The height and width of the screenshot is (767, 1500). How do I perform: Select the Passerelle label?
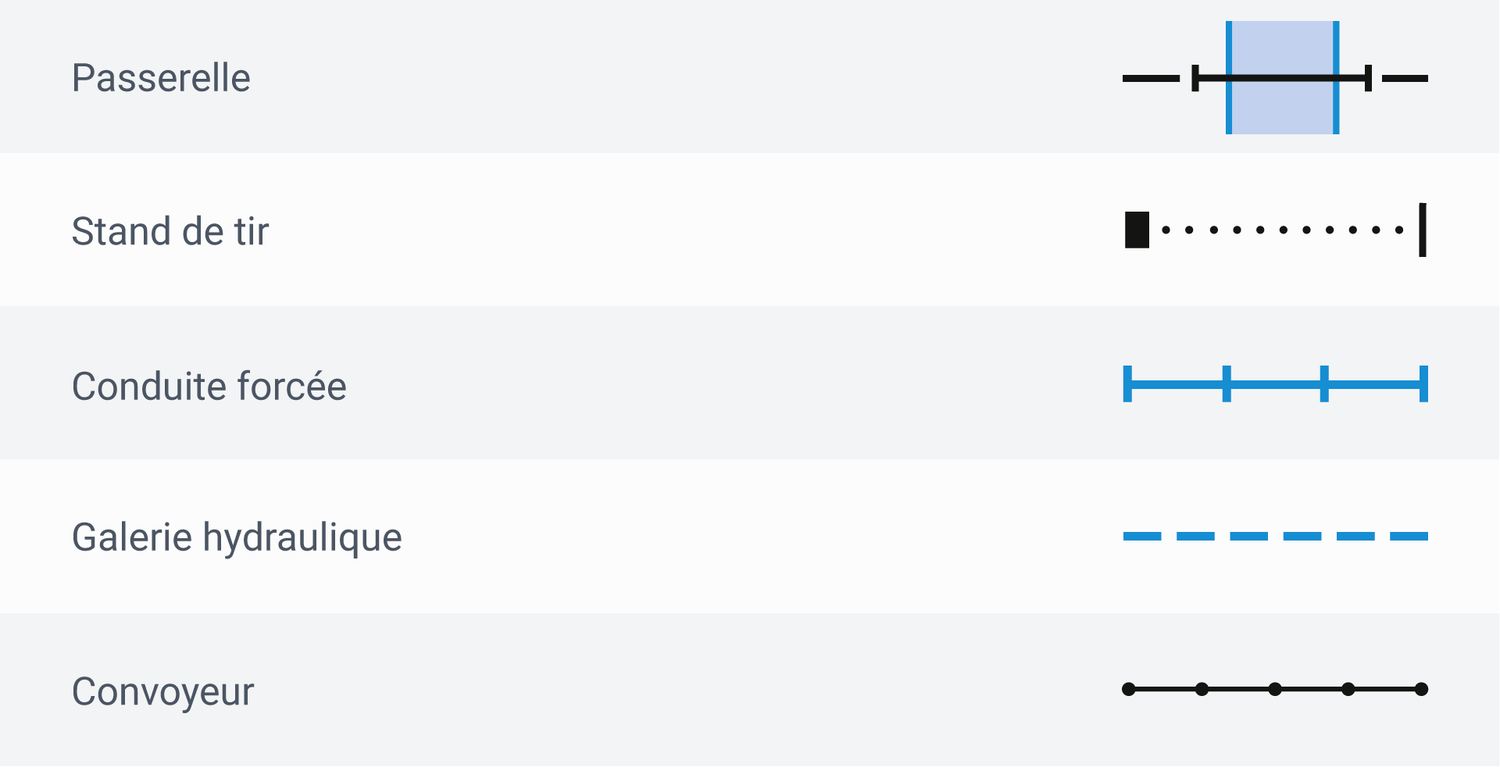pyautogui.click(x=161, y=78)
